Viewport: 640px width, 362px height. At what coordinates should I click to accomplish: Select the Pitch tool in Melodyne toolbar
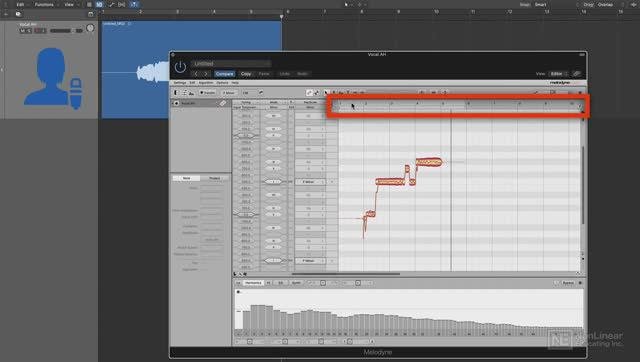point(333,93)
